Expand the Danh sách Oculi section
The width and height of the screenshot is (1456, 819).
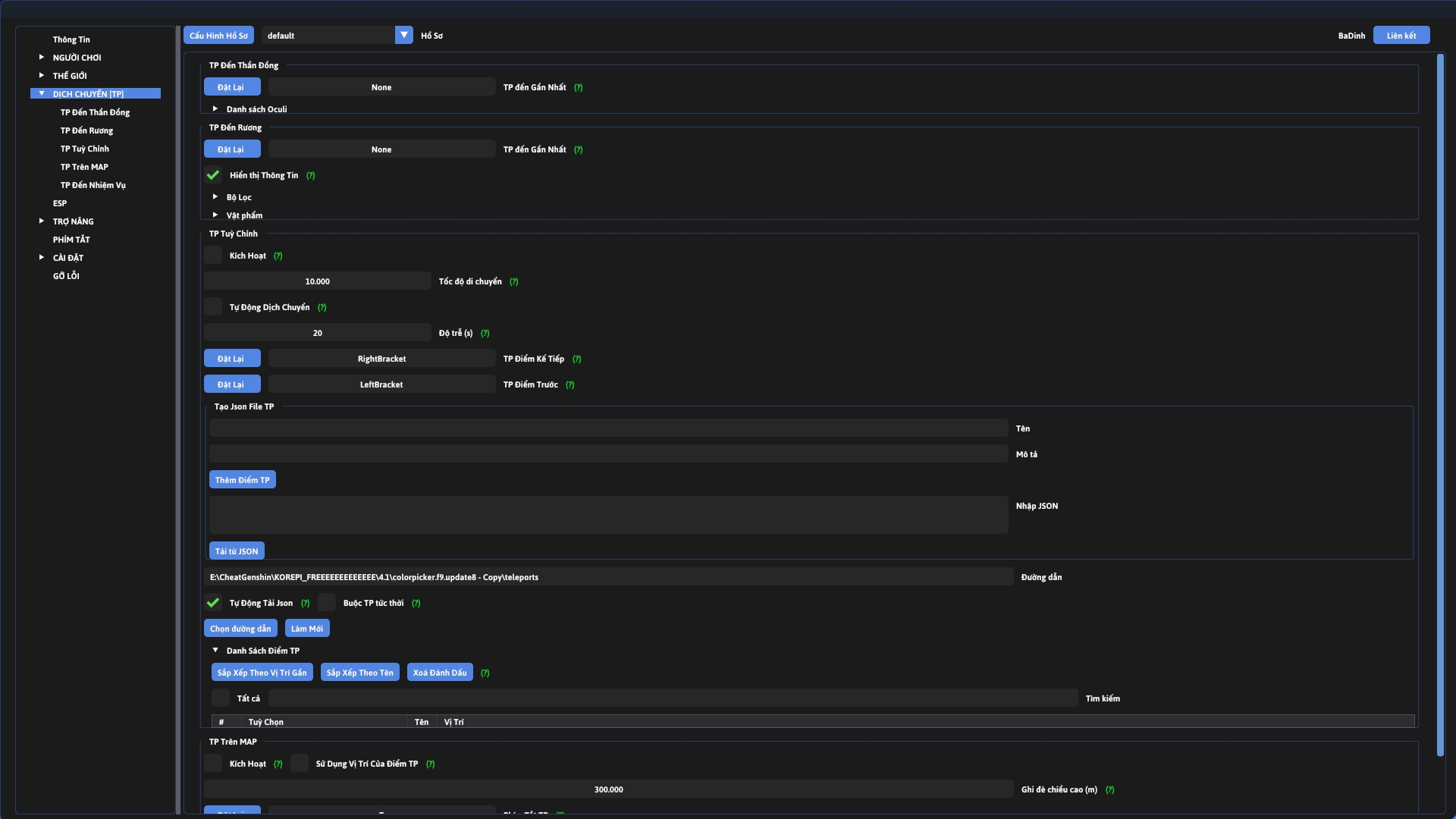coord(215,108)
